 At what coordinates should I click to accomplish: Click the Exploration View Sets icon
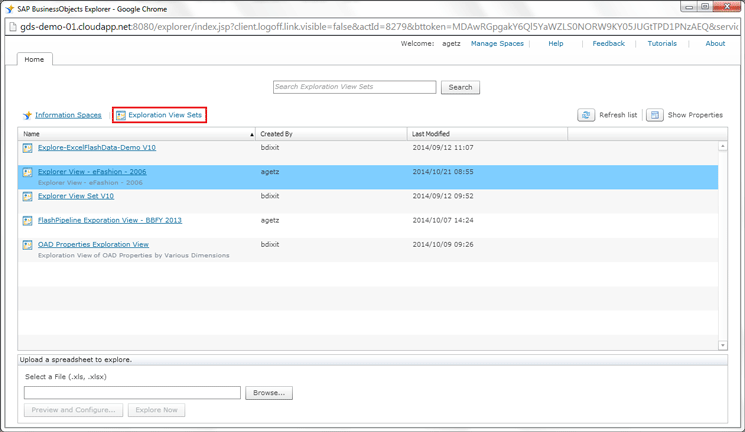coord(121,116)
